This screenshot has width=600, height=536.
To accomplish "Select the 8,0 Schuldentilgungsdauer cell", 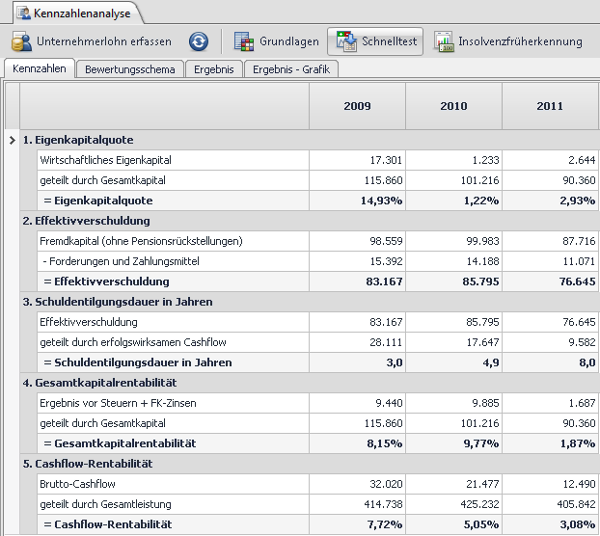I will [550, 362].
